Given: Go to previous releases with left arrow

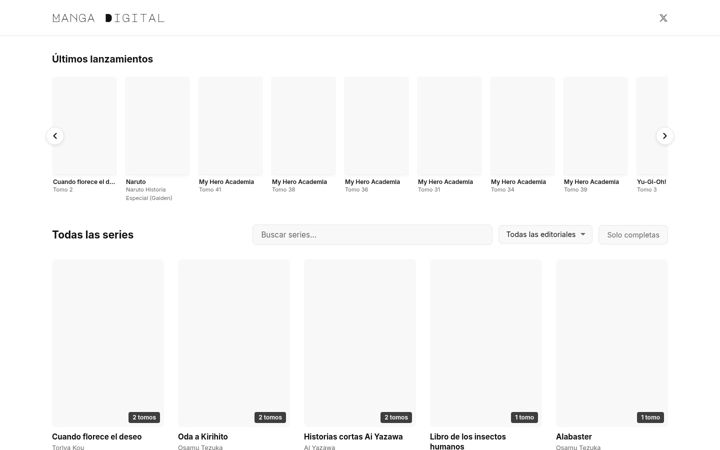Looking at the screenshot, I should (x=55, y=136).
